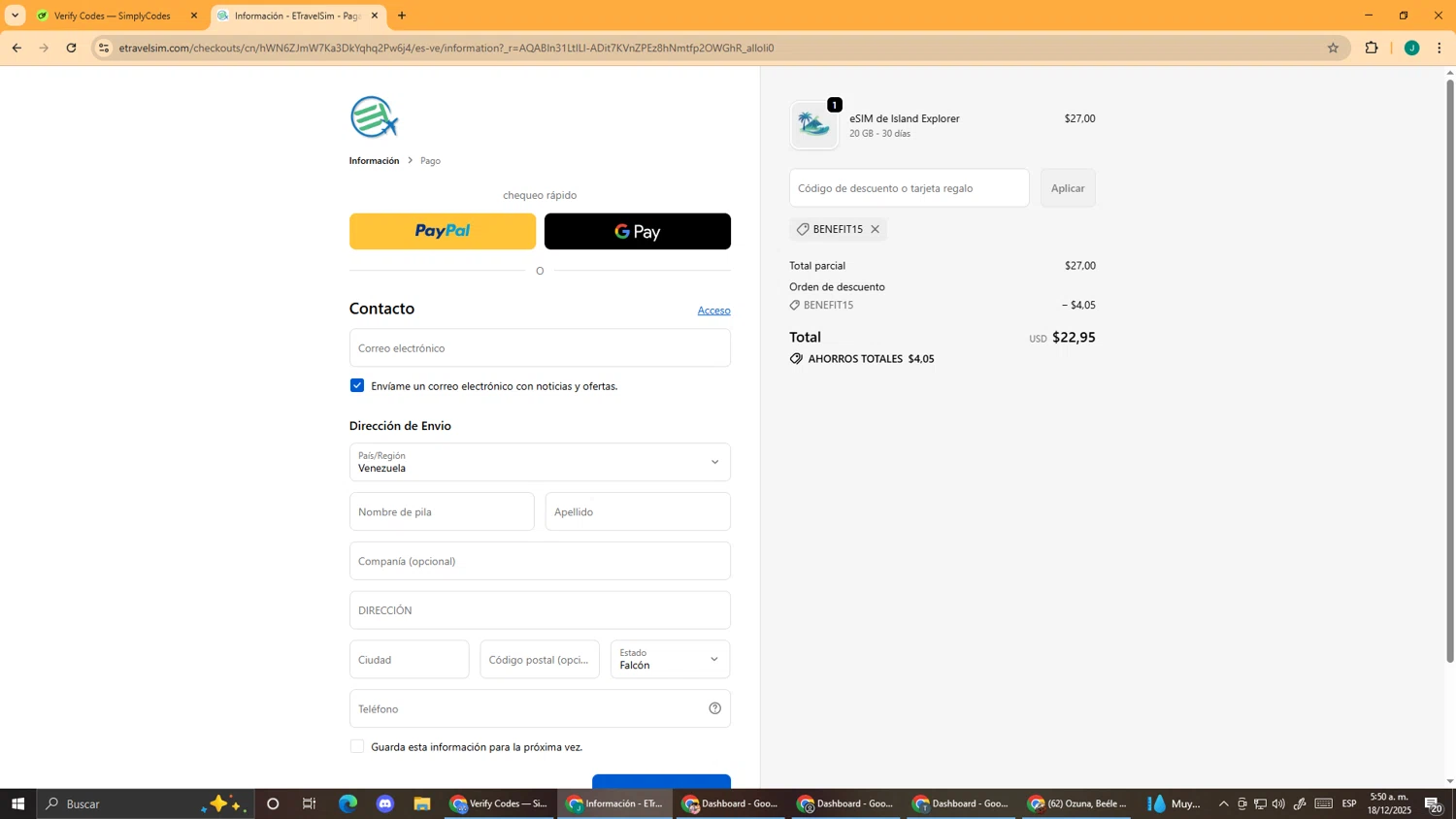
Task: Click the Aplicar button
Action: point(1068,188)
